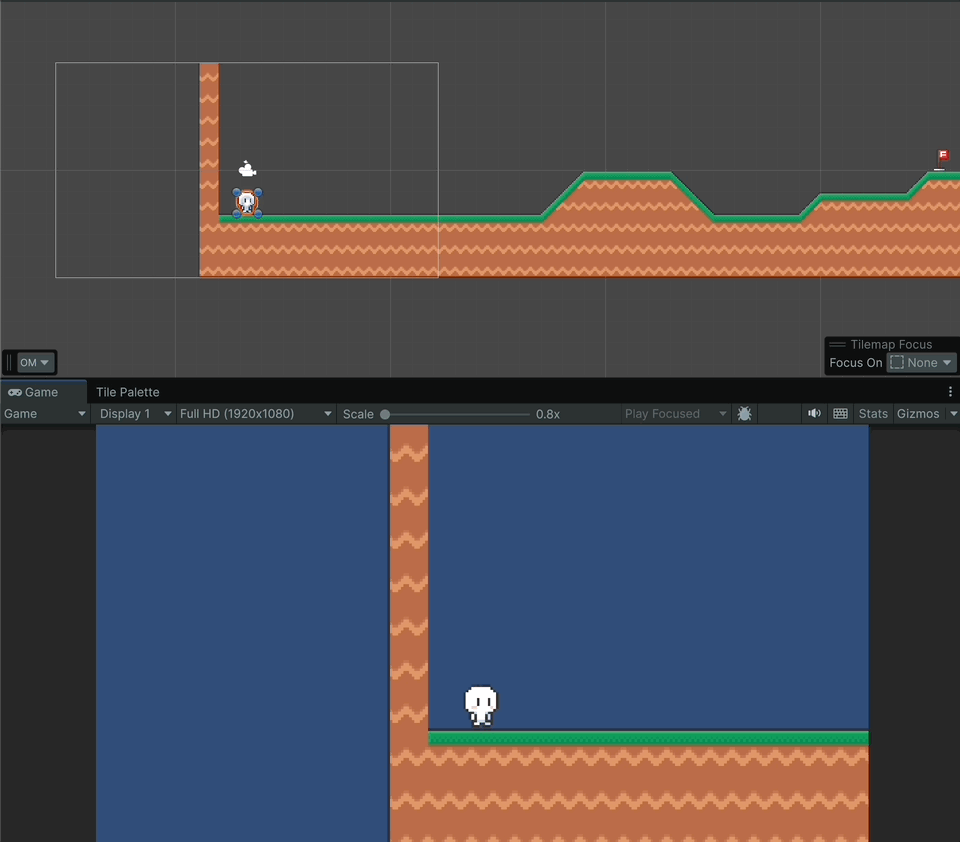Select the camera gizmo icon in the Scene
Viewport: 960px width, 842px height.
(247, 168)
